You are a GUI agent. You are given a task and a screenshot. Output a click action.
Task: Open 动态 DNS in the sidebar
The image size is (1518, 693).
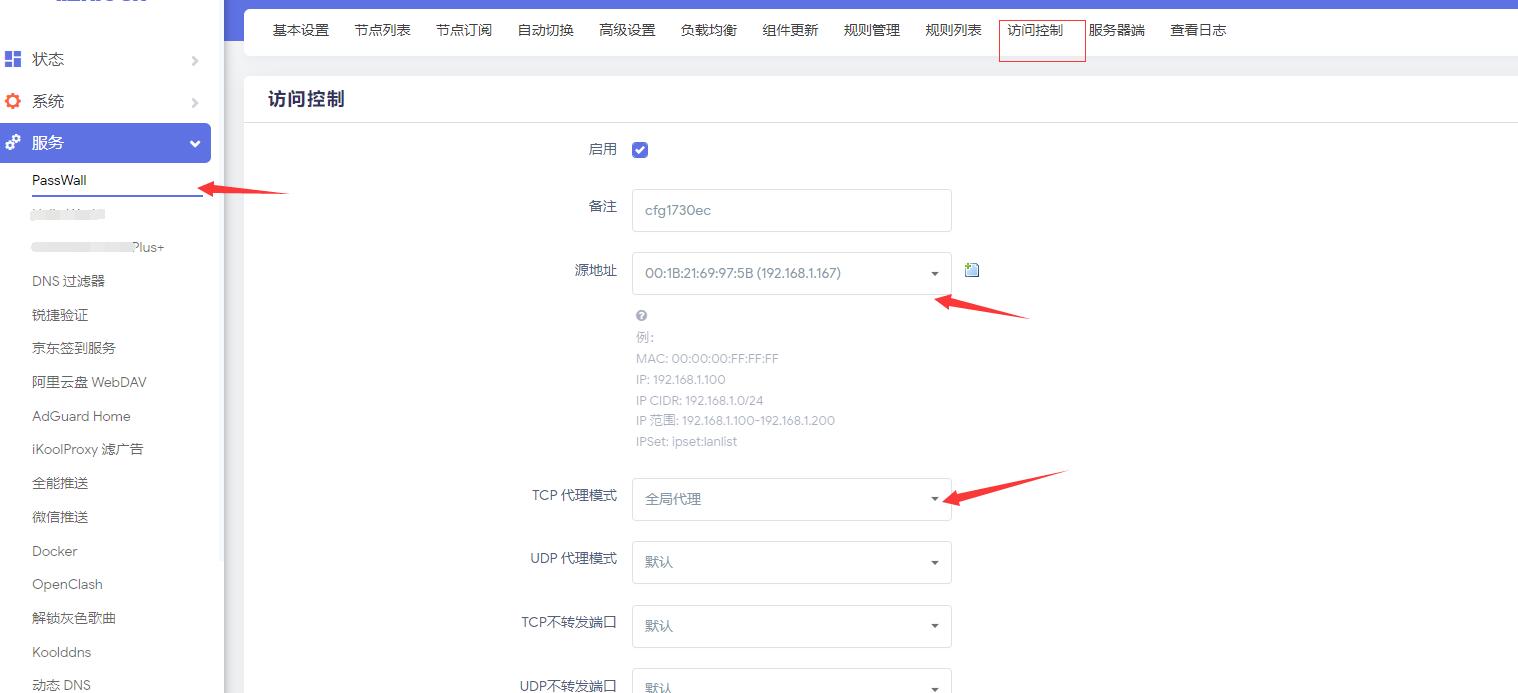[x=61, y=685]
